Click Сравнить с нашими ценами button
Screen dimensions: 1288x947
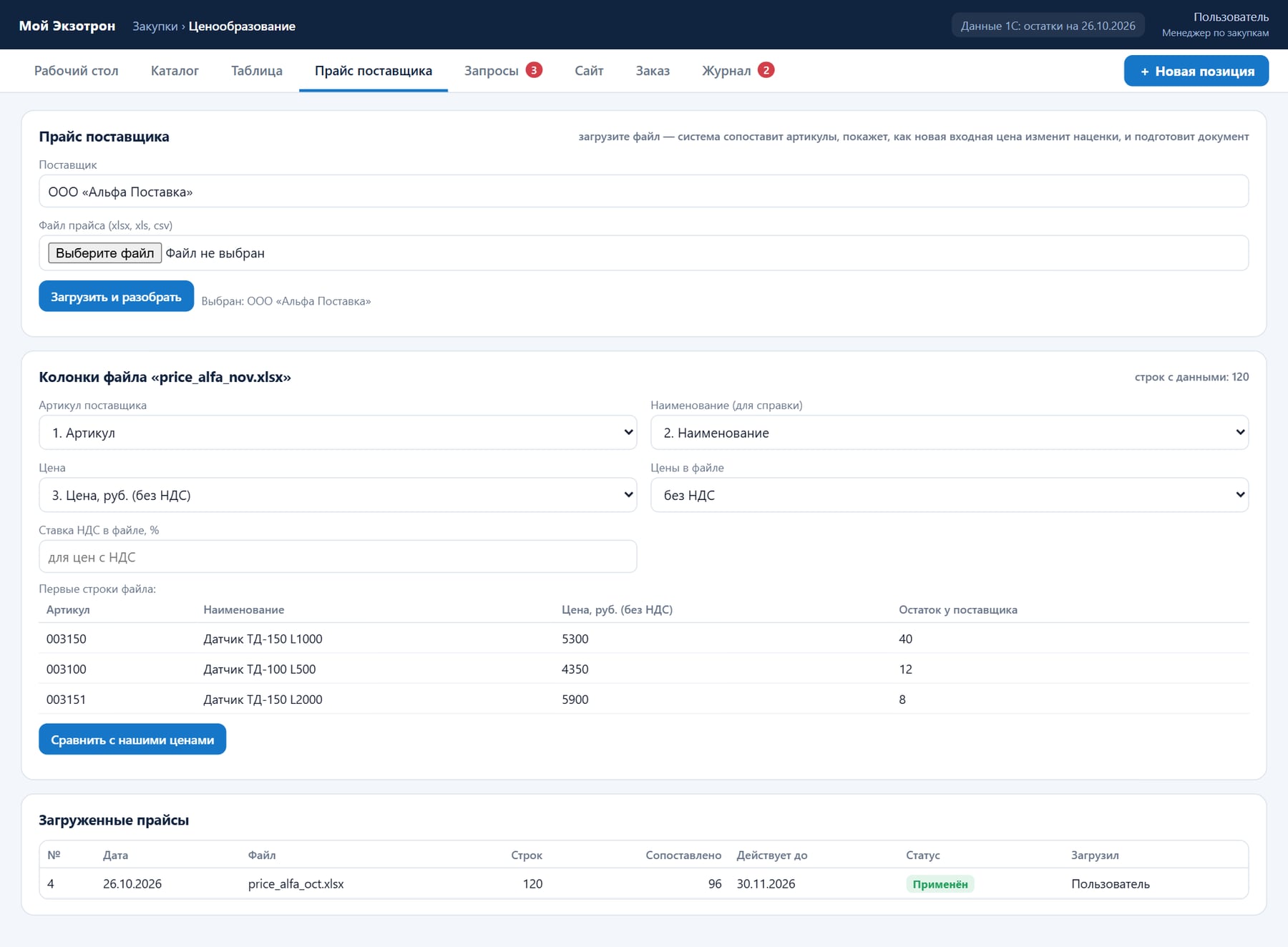pos(132,740)
